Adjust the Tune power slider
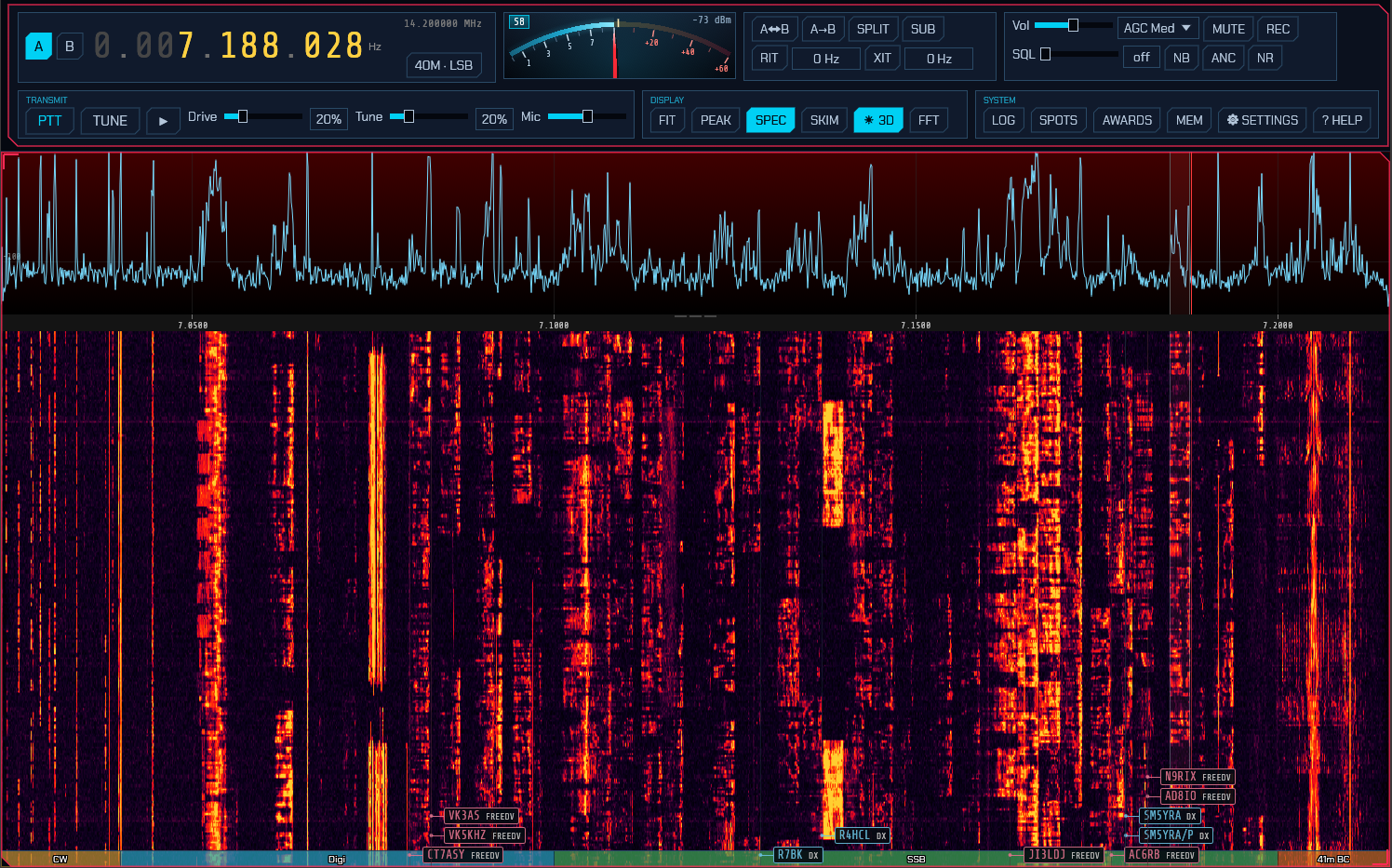Screen dimensions: 1392x868 click(429, 116)
